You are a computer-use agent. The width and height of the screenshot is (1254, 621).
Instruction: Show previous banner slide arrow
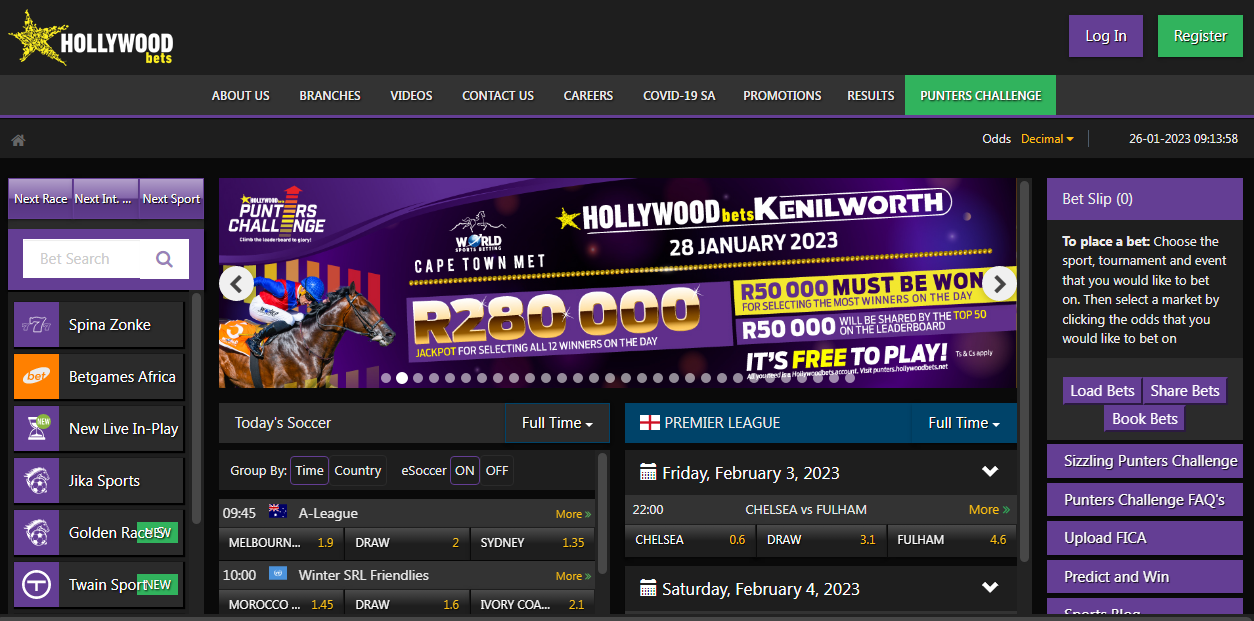236,284
